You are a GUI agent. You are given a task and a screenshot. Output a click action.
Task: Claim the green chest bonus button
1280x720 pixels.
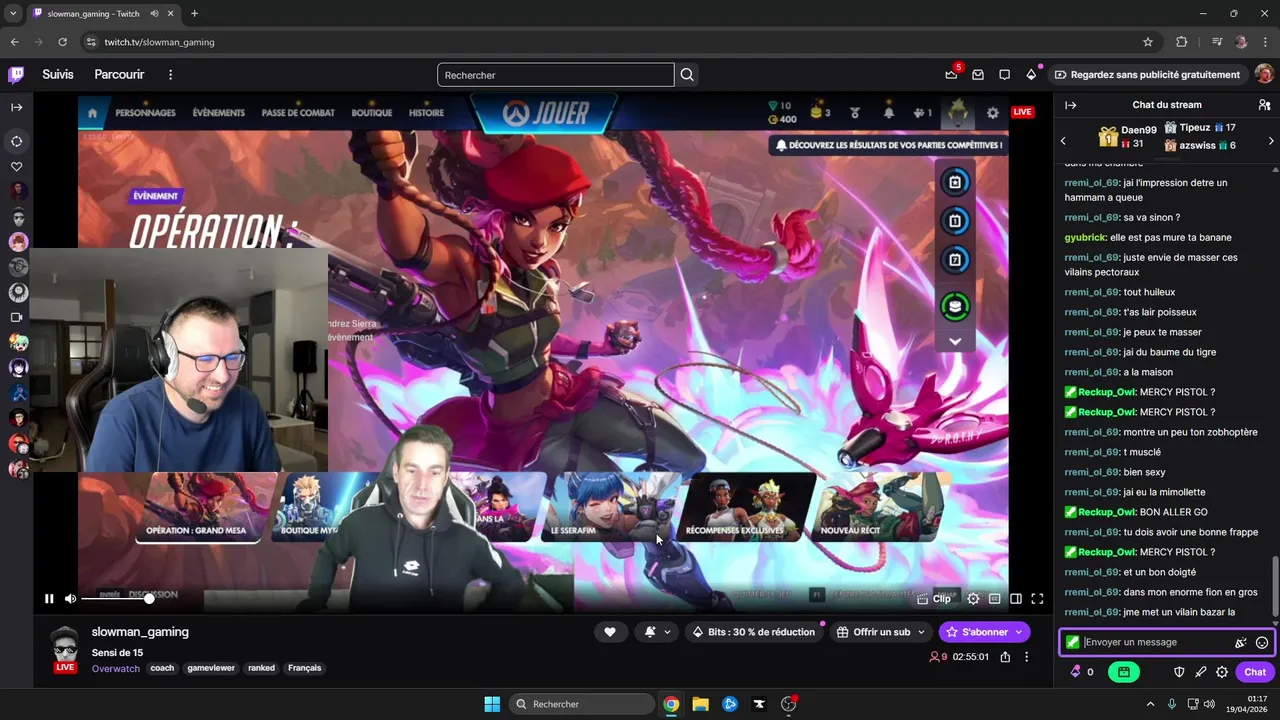[x=1124, y=672]
